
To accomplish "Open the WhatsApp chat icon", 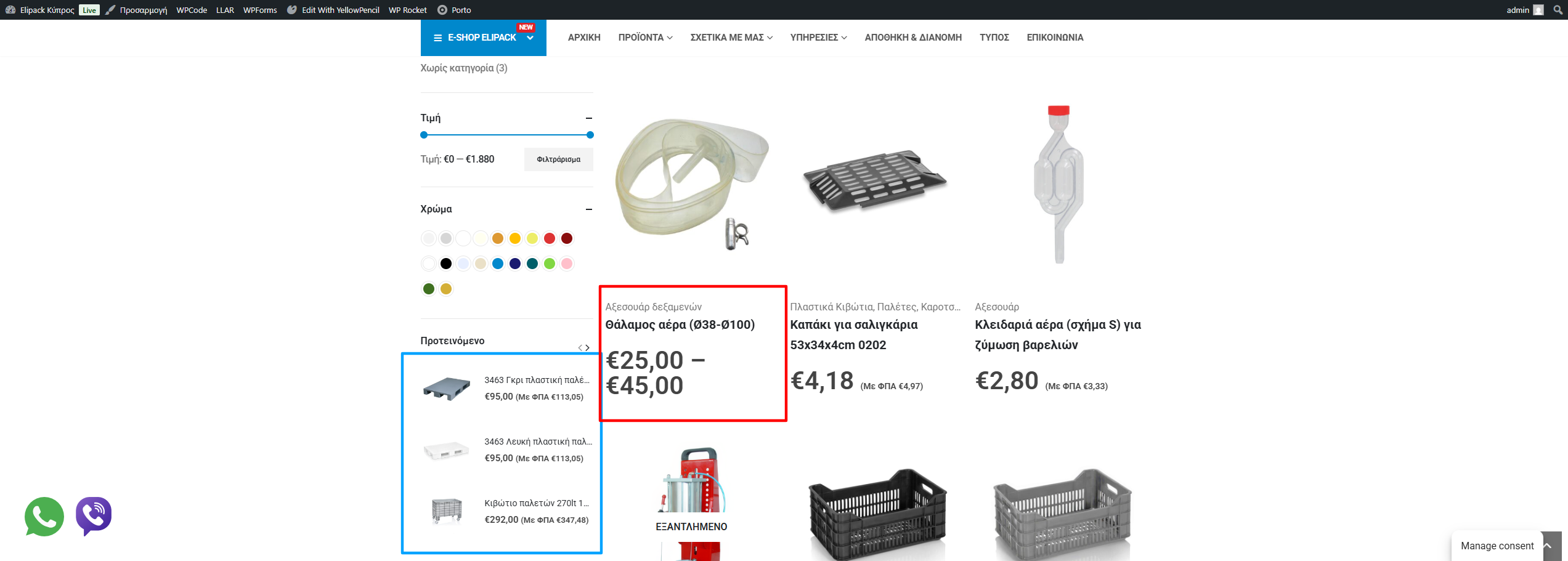I will pos(44,517).
